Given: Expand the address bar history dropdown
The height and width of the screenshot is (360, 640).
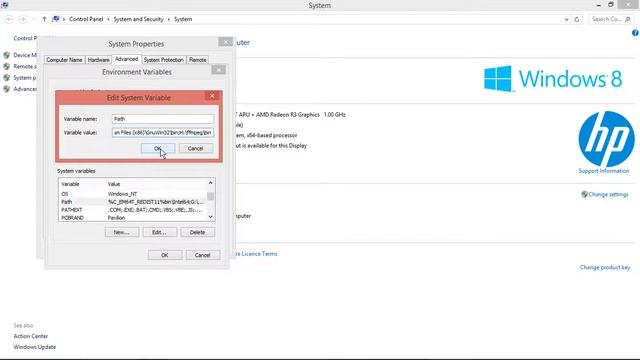Looking at the screenshot, I should (x=567, y=19).
